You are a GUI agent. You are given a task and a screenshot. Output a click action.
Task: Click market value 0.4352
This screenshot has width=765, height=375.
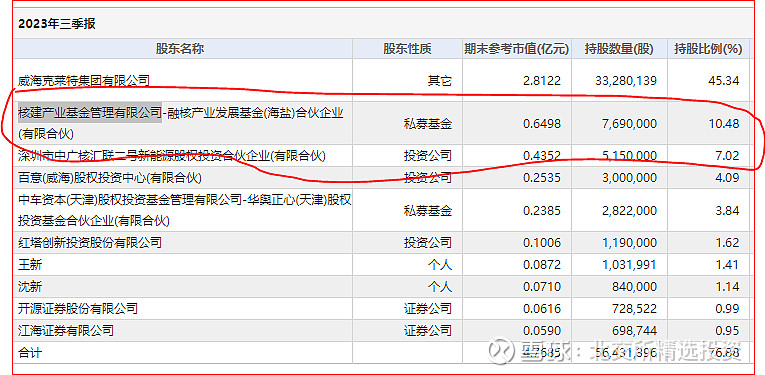[x=542, y=156]
